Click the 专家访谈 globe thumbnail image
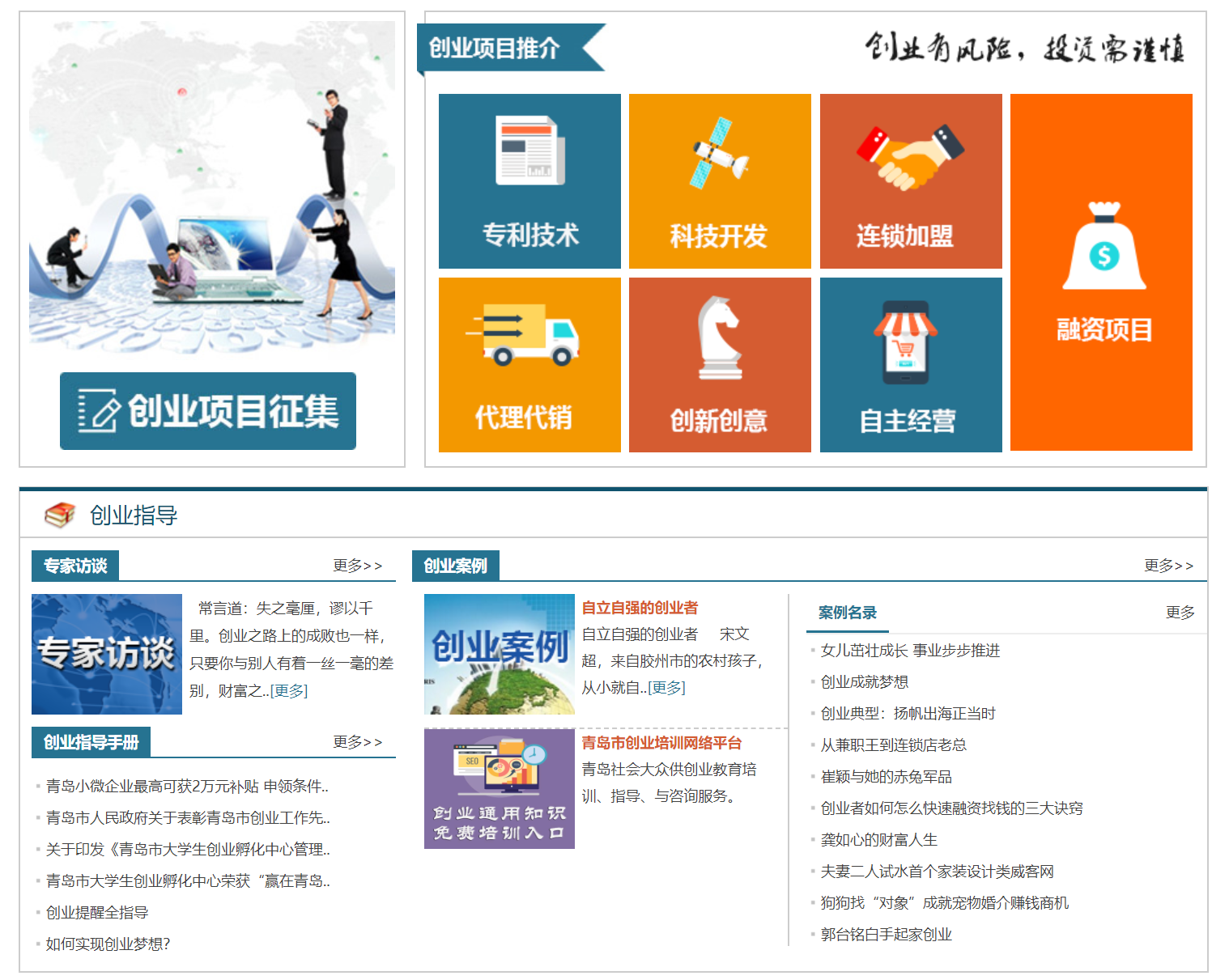Viewport: 1229px width, 980px height. (x=107, y=654)
